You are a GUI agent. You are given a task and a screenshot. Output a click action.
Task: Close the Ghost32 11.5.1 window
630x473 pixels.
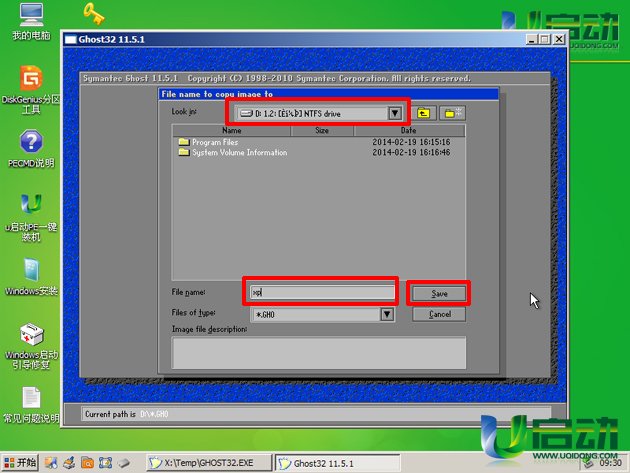coord(559,39)
